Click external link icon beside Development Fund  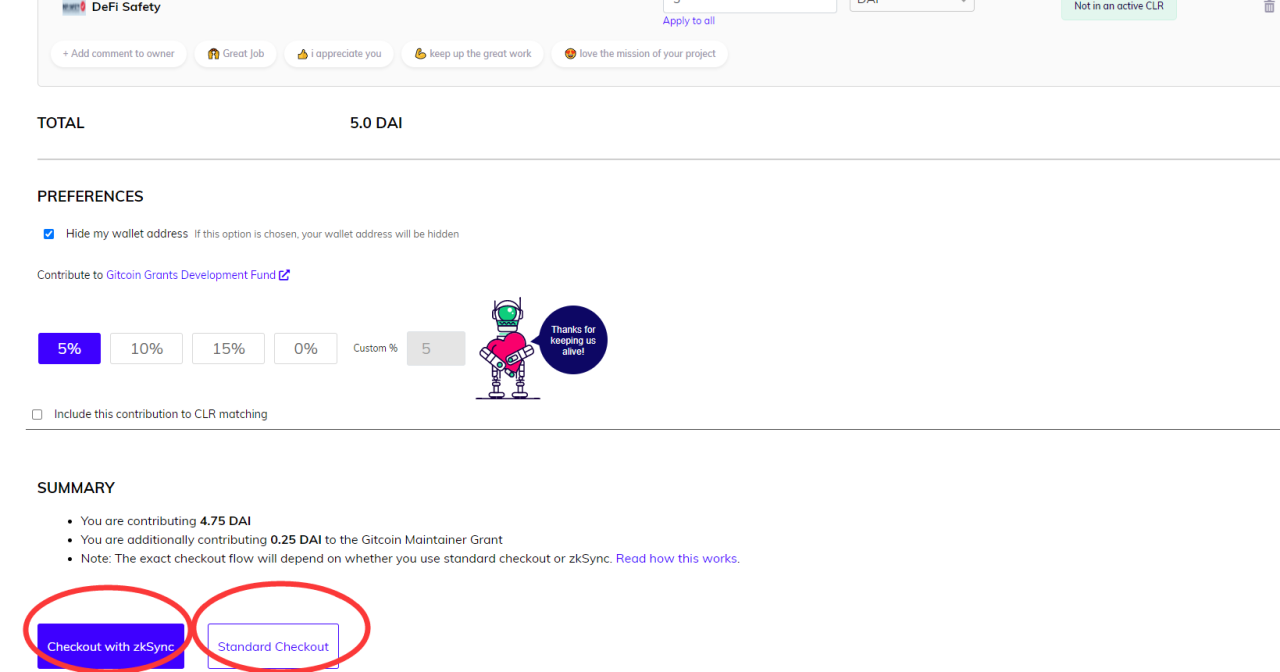[x=285, y=275]
